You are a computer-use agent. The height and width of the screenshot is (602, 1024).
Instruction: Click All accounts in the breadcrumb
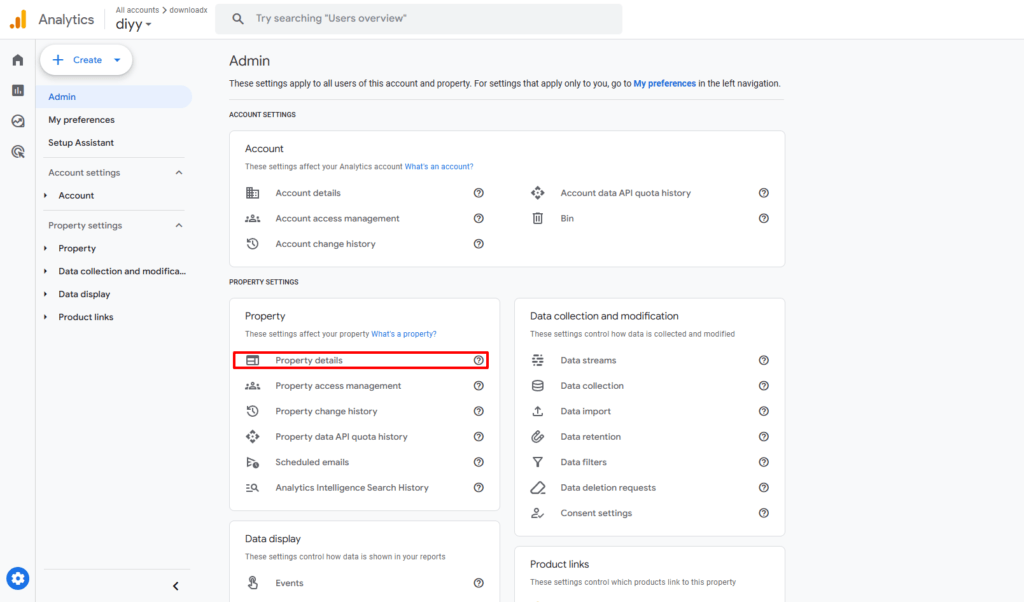tap(137, 10)
